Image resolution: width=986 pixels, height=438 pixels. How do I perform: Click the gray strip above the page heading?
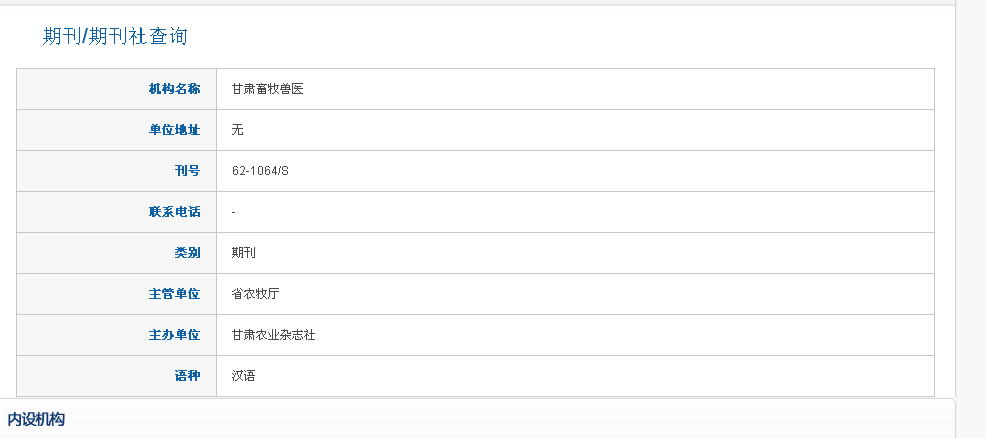[477, 3]
